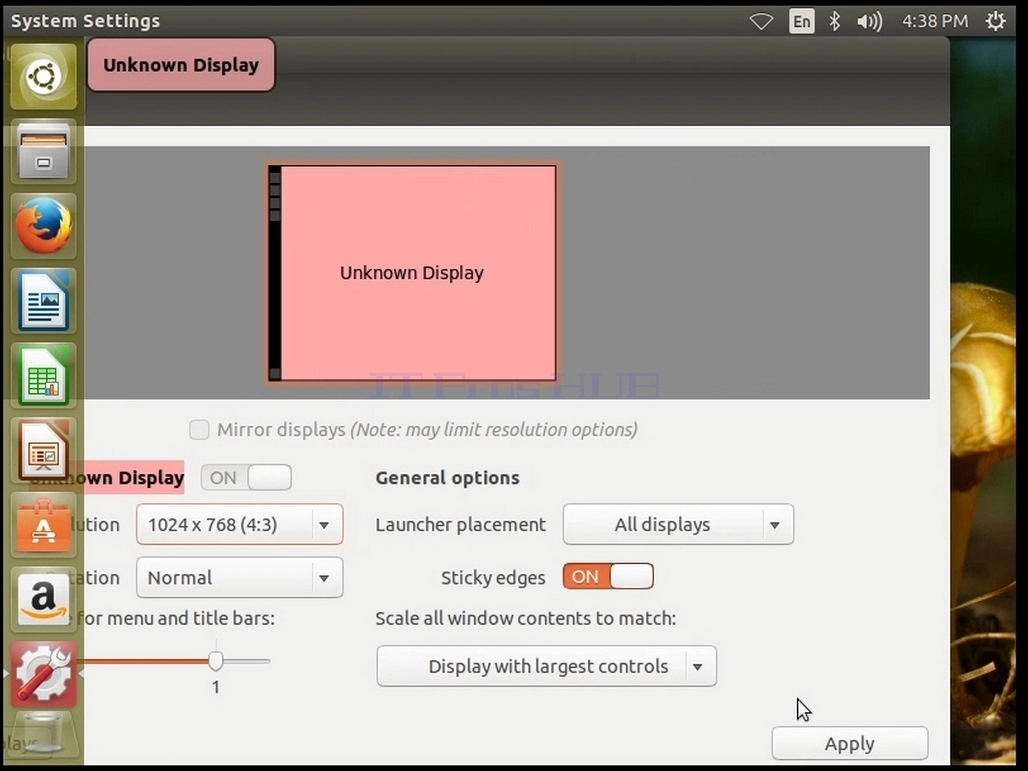Image resolution: width=1028 pixels, height=771 pixels.
Task: Enable the Mirror displays checkbox
Action: tap(199, 429)
